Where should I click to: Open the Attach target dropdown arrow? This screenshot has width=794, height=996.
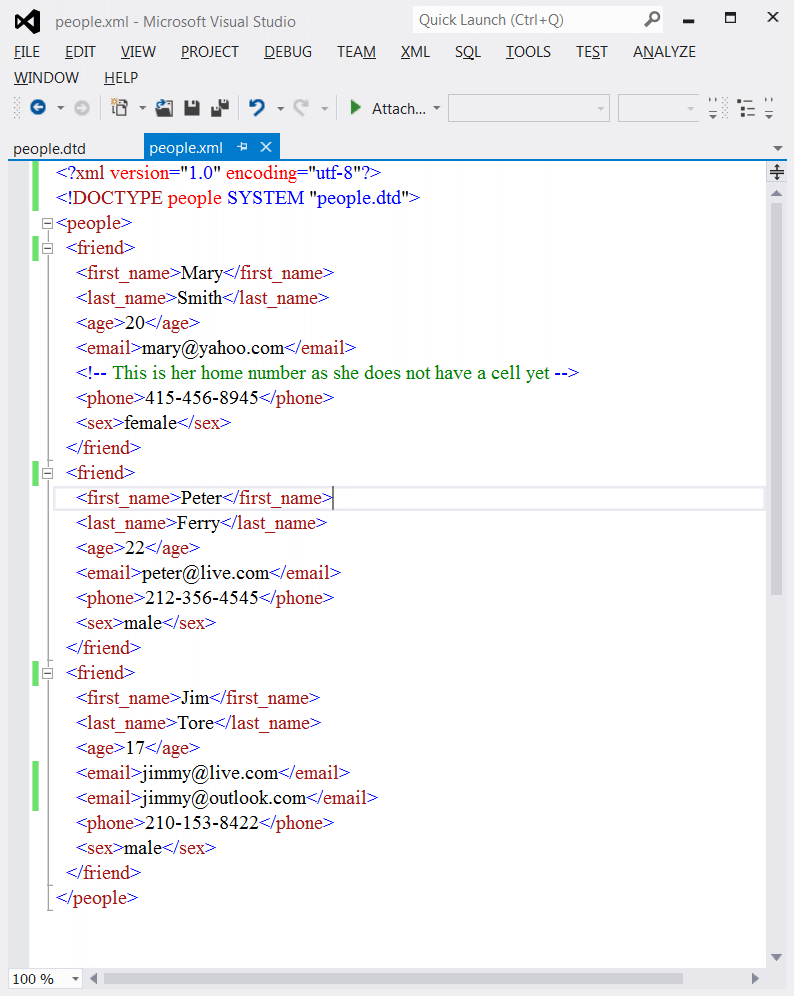[x=436, y=108]
